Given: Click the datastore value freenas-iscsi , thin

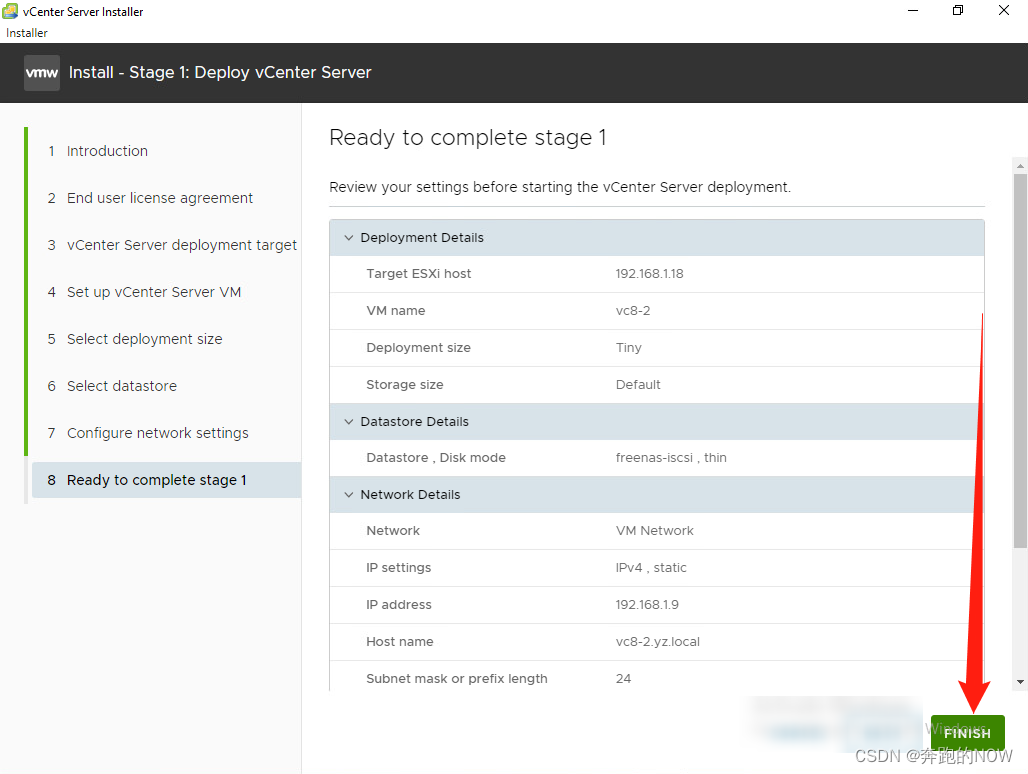Looking at the screenshot, I should coord(671,458).
